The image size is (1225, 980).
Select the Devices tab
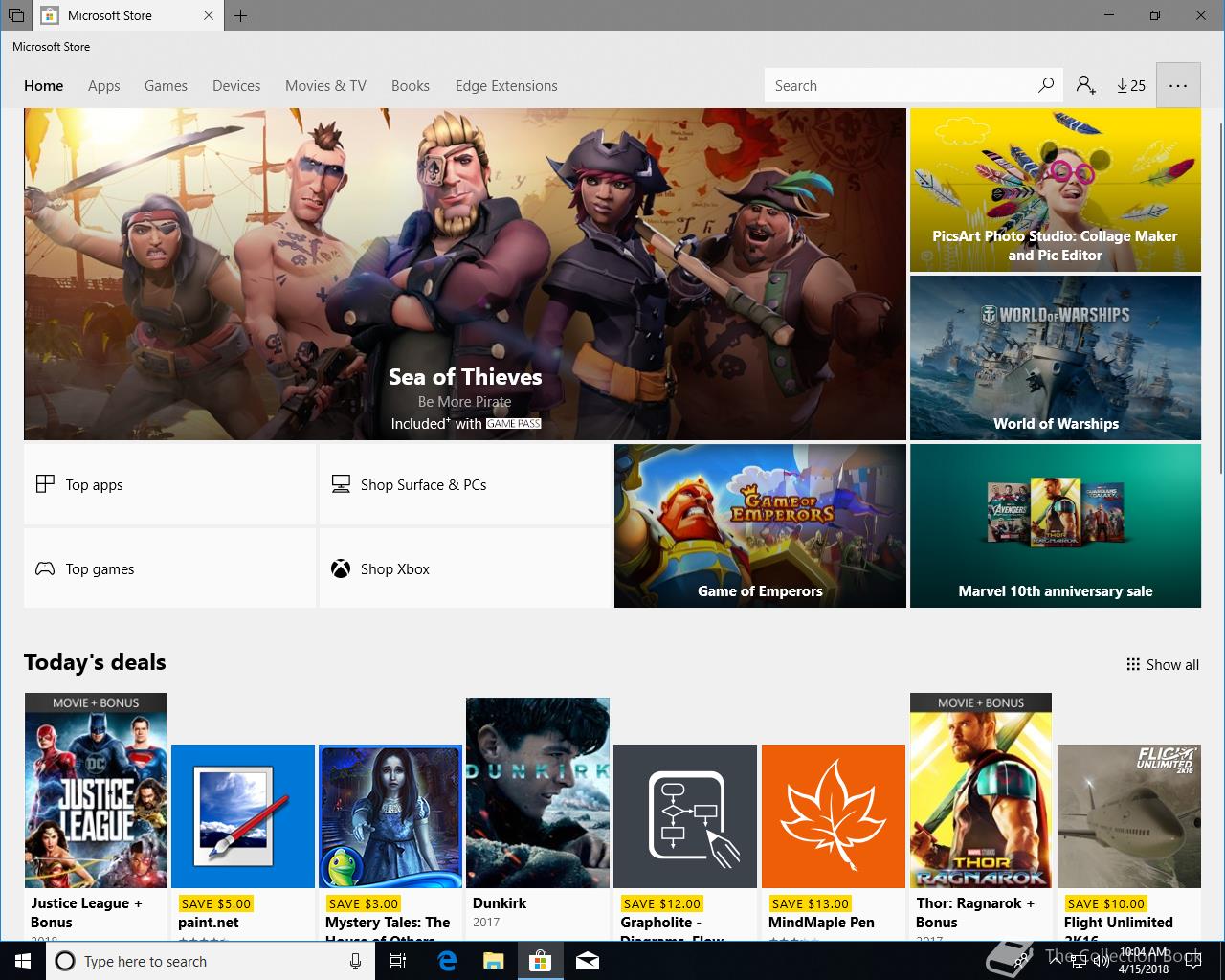click(x=236, y=85)
